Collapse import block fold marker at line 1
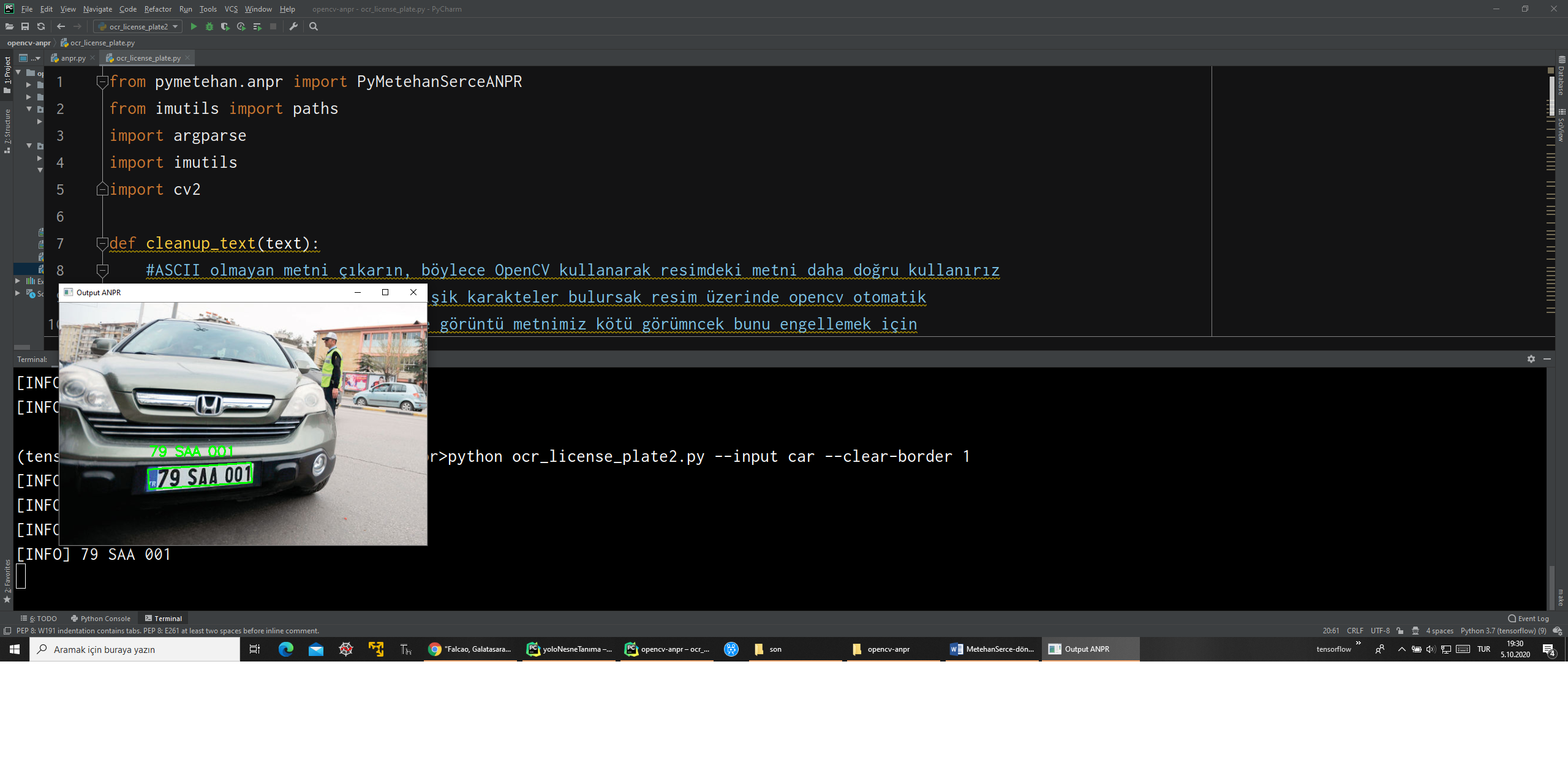1568x784 pixels. tap(102, 81)
